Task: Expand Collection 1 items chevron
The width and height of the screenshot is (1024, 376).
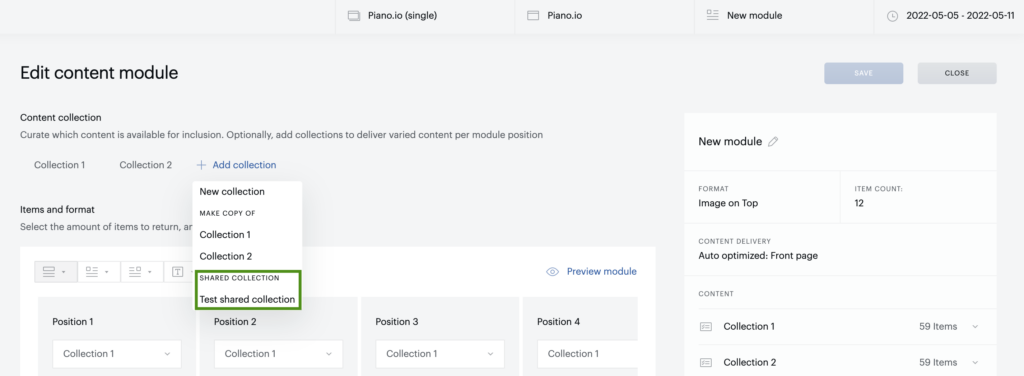Action: [x=975, y=326]
